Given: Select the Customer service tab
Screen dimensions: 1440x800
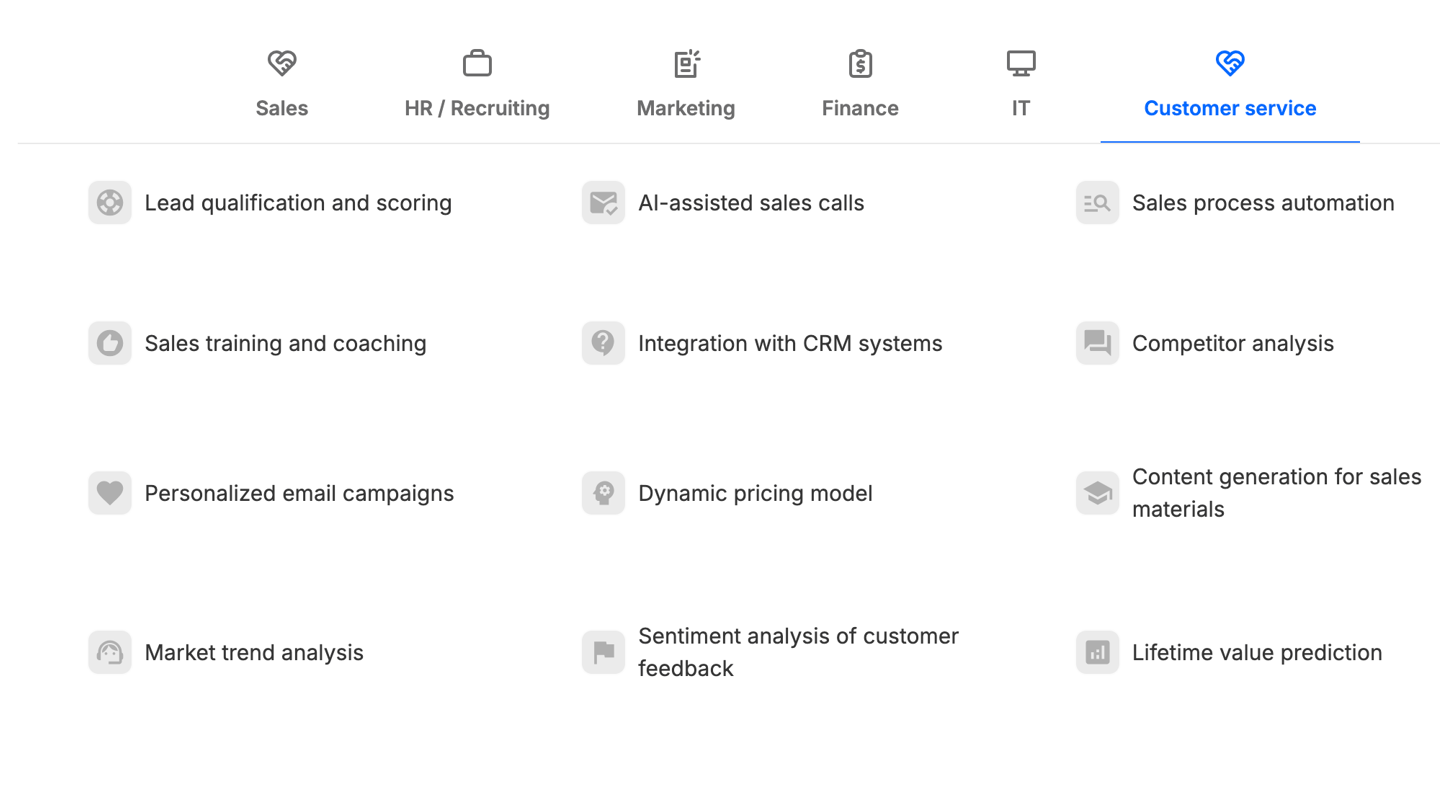Looking at the screenshot, I should [x=1230, y=86].
